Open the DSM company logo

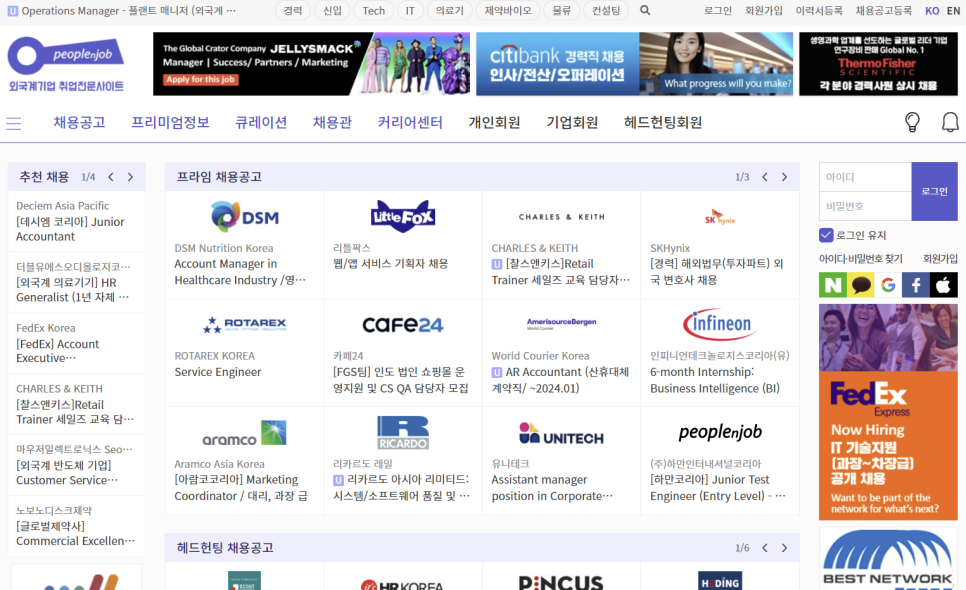click(x=245, y=216)
